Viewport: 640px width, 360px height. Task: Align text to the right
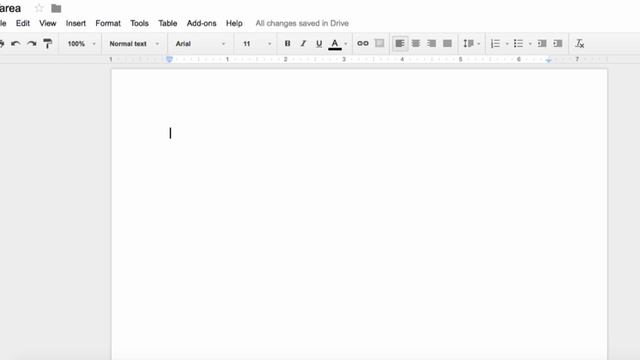[431, 43]
